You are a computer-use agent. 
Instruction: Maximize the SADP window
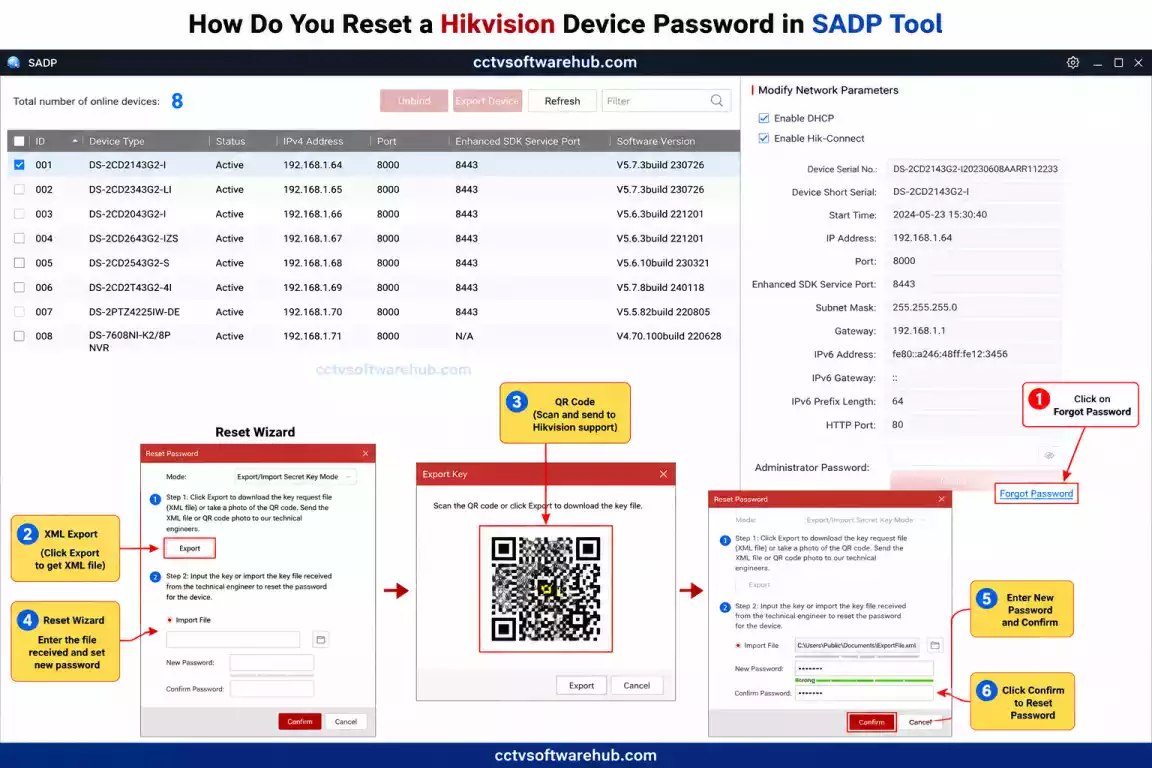pyautogui.click(x=1118, y=62)
